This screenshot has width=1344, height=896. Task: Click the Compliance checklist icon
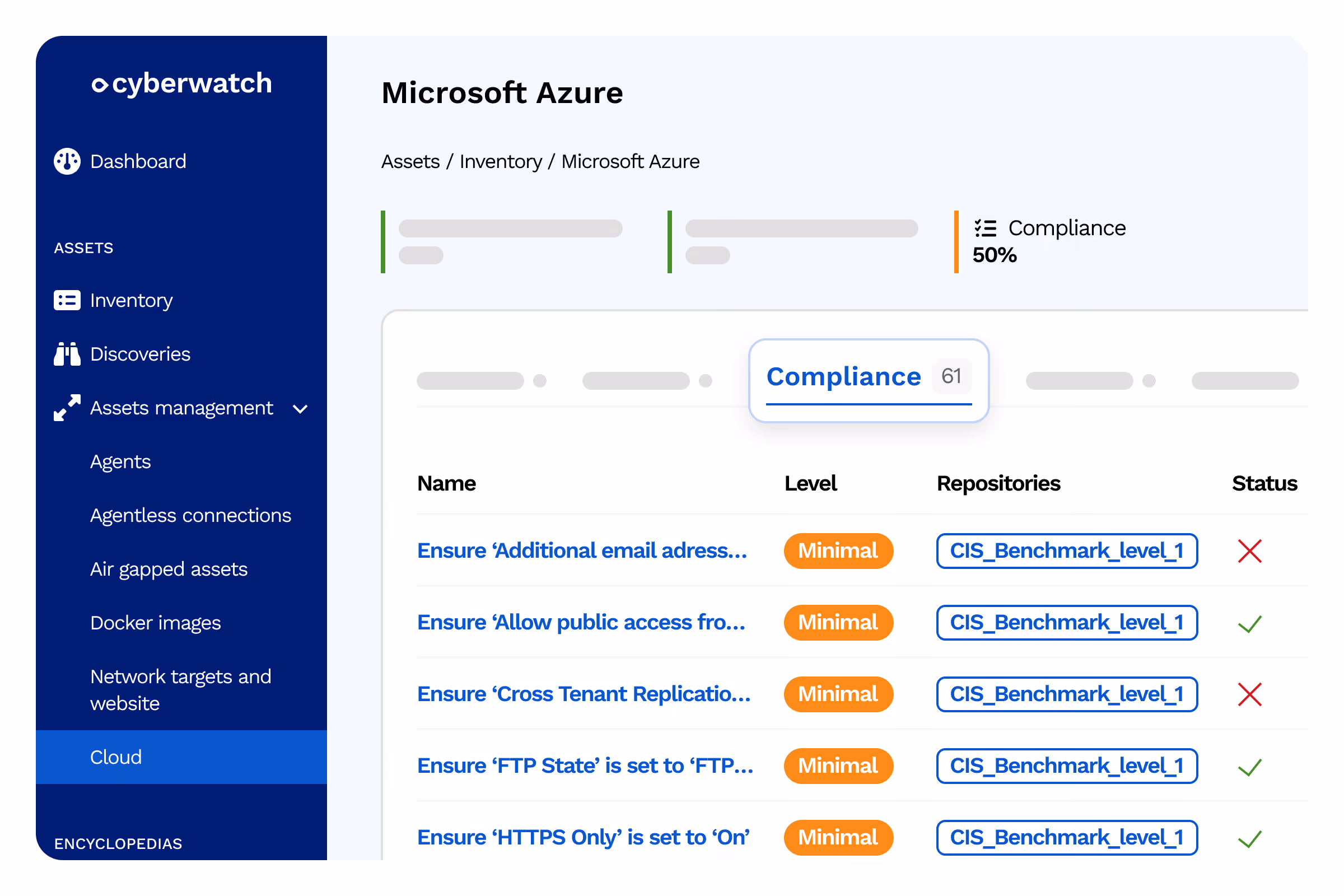point(985,228)
